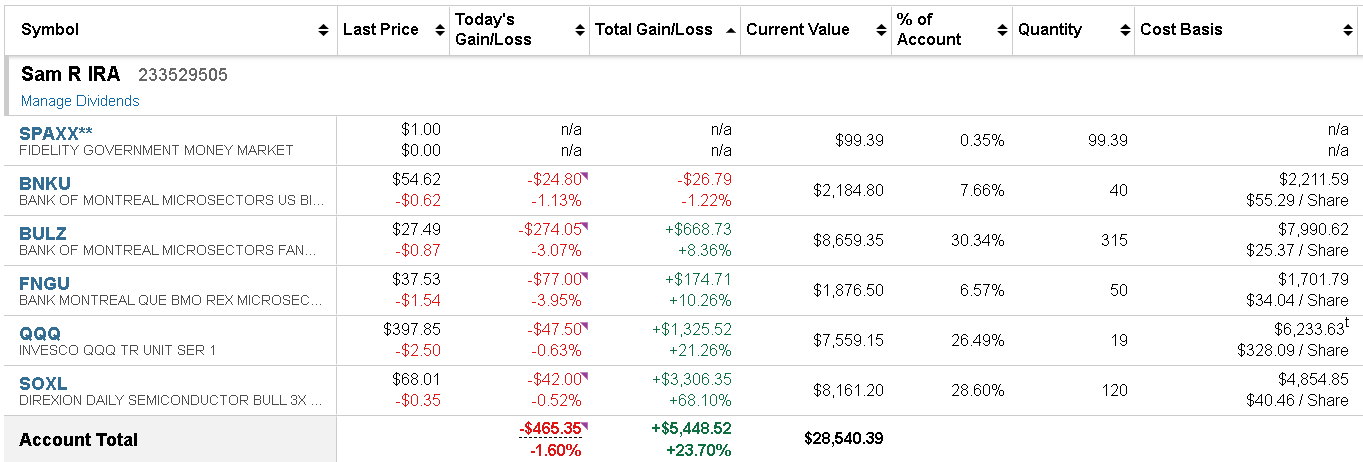Click % of Account column header
The width and height of the screenshot is (1363, 462).
(929, 30)
